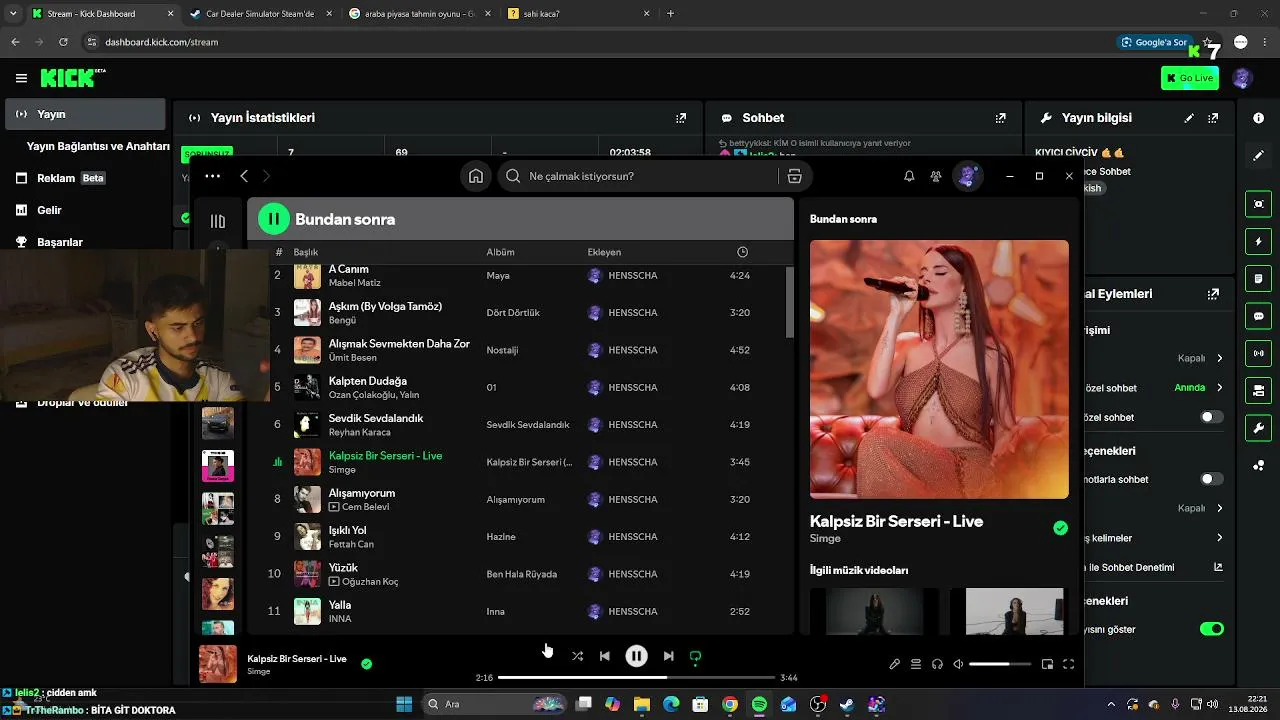Open the Dört Dörtlük album link

point(513,313)
